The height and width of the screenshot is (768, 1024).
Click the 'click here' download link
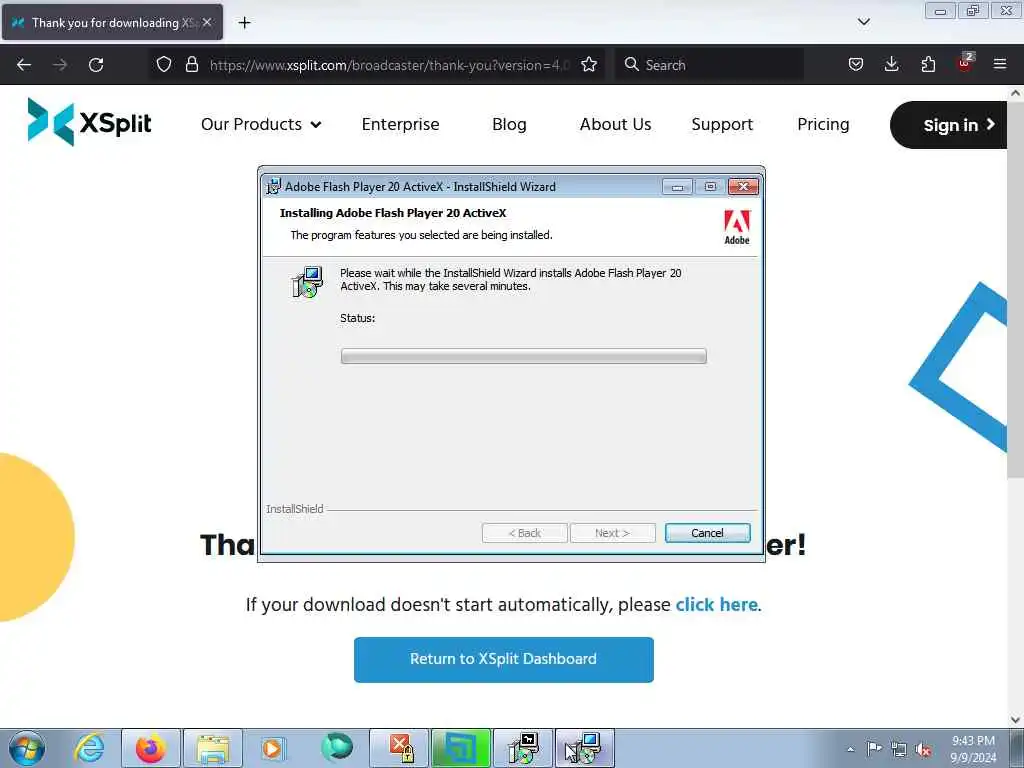point(716,605)
